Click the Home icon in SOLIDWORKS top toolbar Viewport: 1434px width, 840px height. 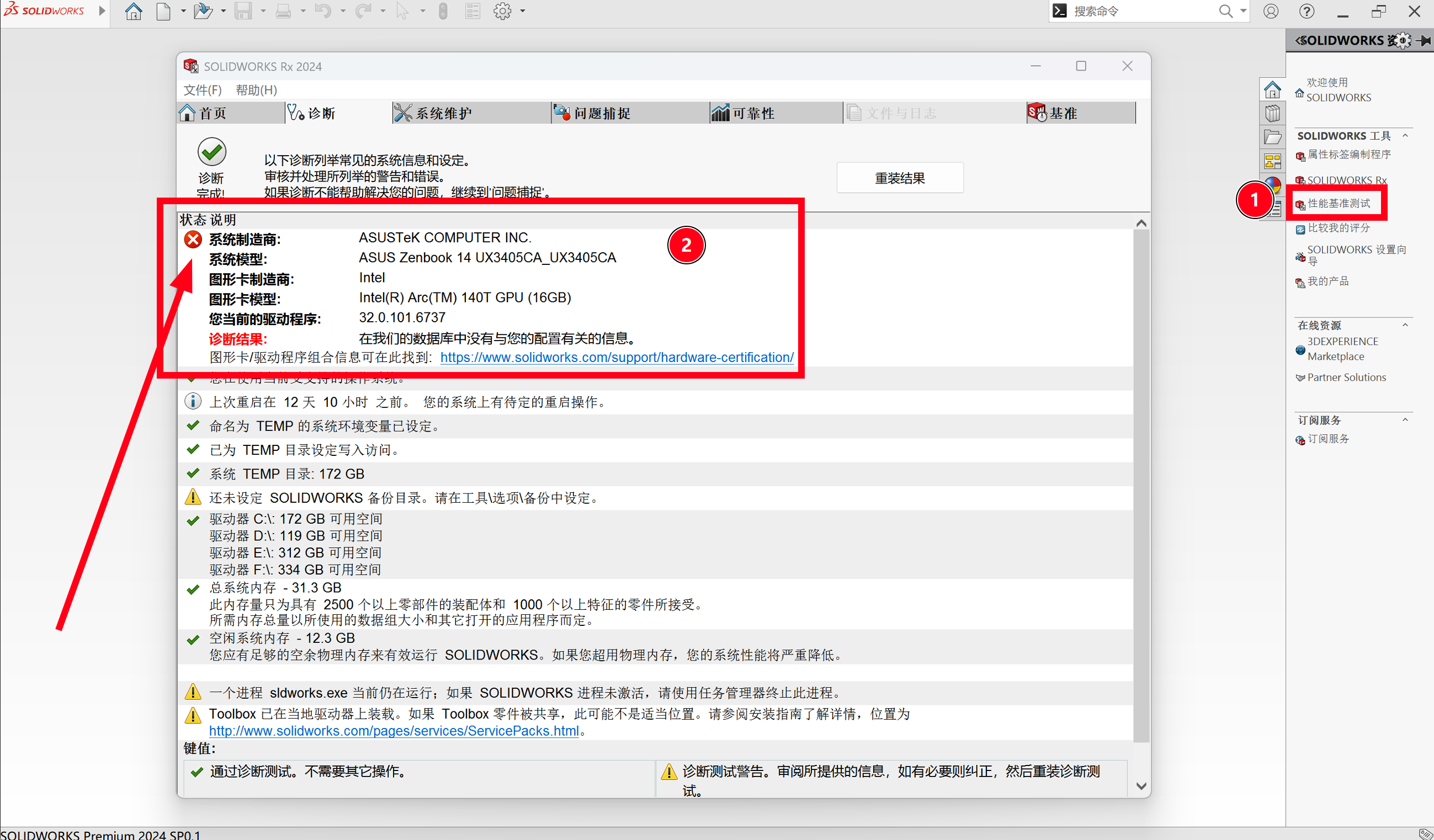[134, 12]
